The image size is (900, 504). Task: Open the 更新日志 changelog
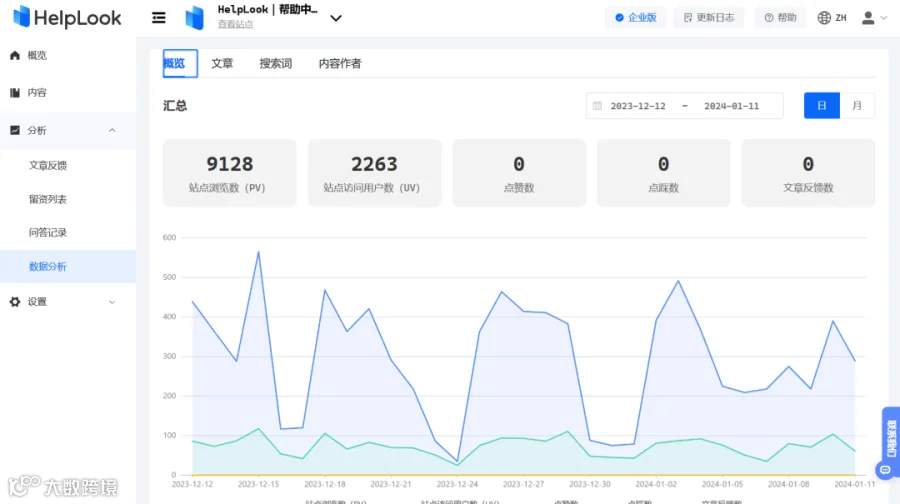click(x=709, y=18)
